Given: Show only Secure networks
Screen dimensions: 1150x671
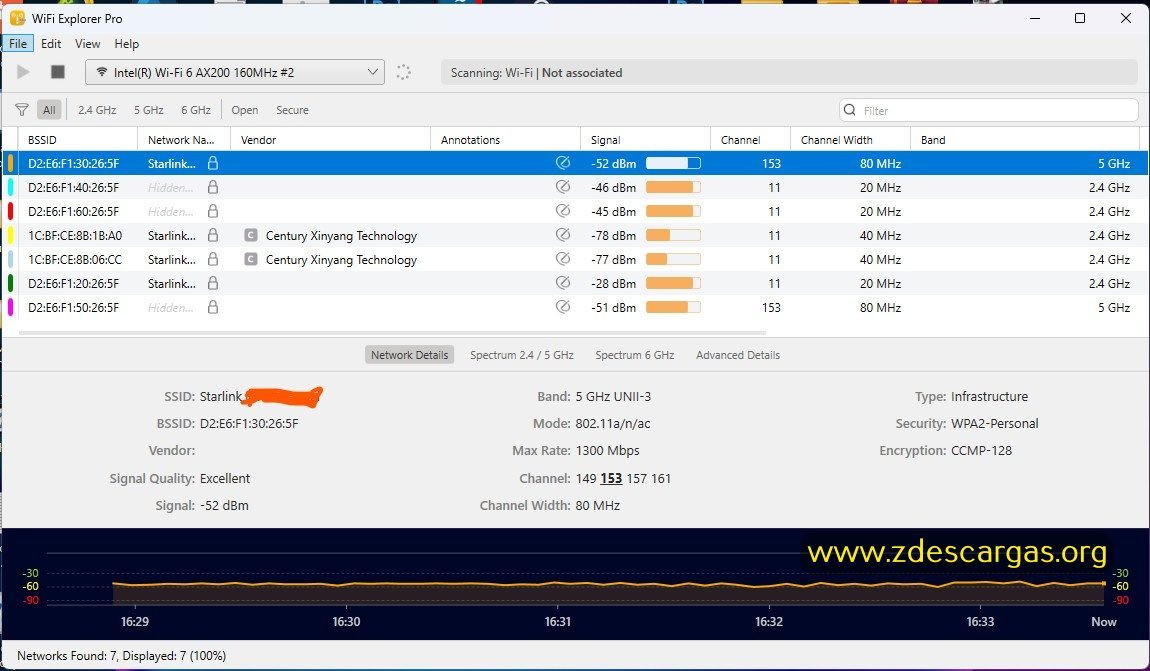Looking at the screenshot, I should (292, 110).
